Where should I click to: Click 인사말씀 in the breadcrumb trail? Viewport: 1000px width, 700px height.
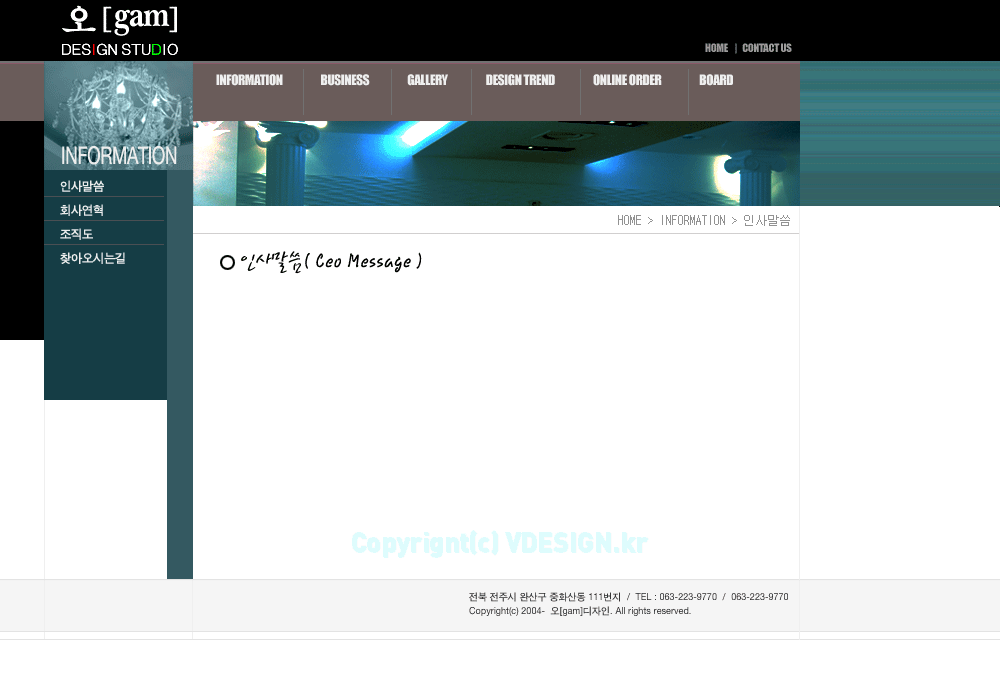(x=767, y=221)
